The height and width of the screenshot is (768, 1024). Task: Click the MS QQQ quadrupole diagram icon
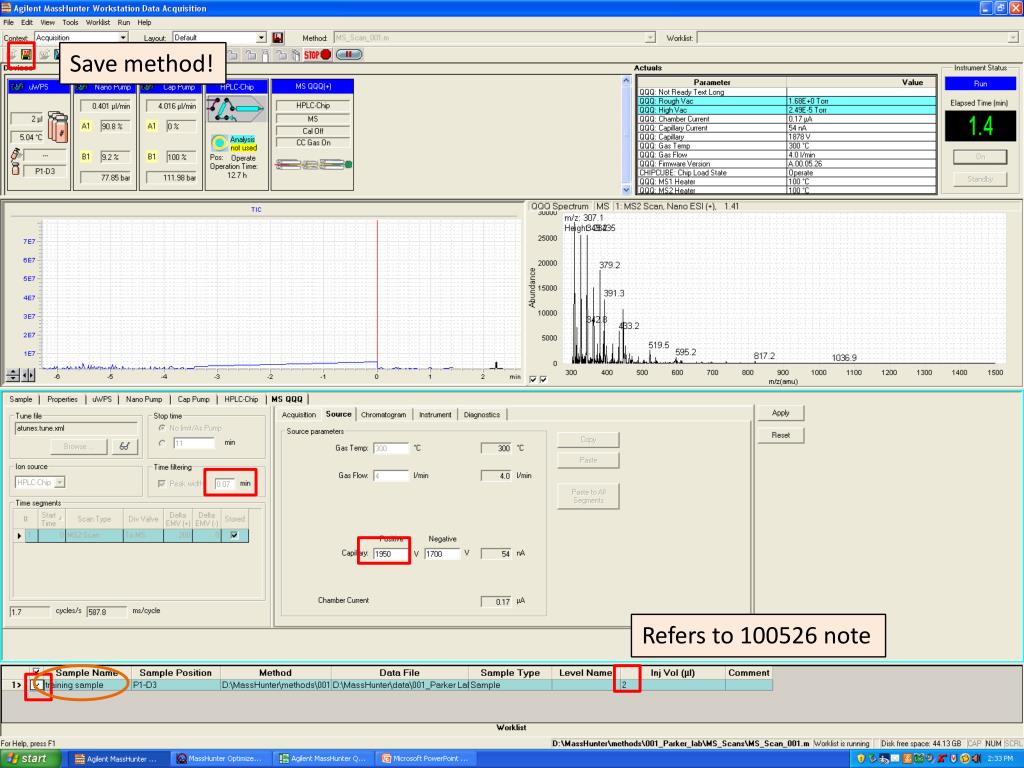point(313,165)
